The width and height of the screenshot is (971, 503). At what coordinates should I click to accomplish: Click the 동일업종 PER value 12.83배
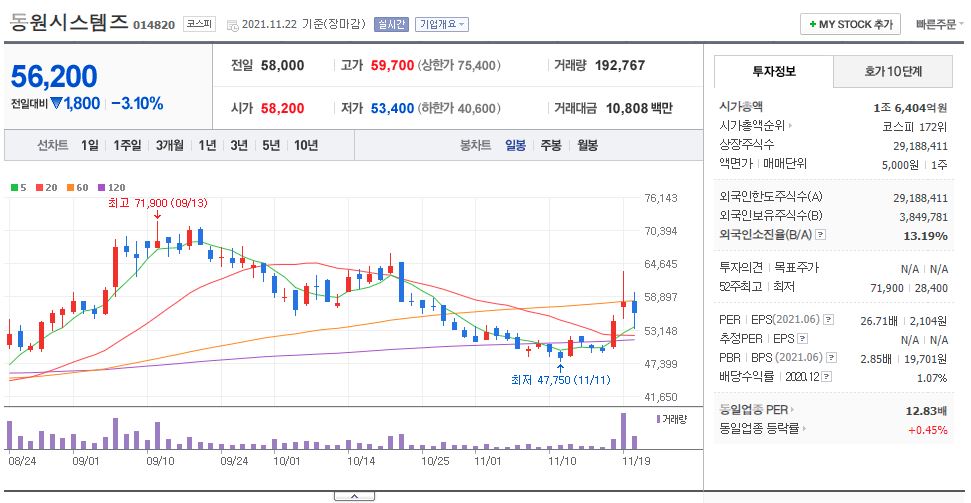point(926,410)
